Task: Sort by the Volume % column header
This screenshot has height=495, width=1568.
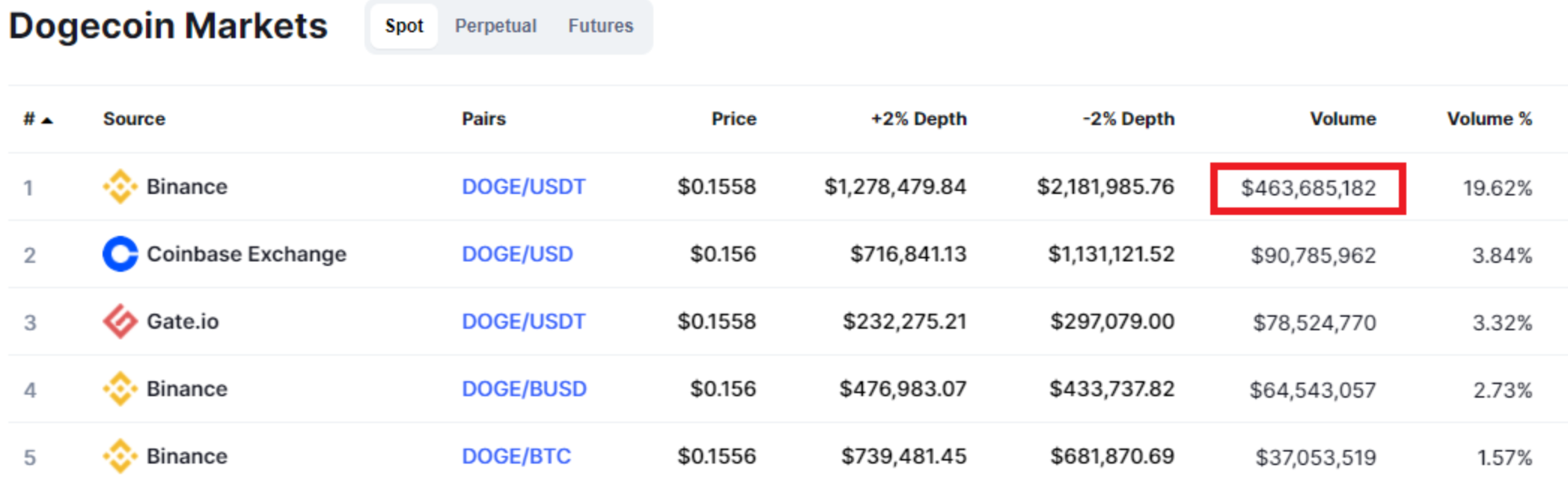Action: click(1489, 118)
